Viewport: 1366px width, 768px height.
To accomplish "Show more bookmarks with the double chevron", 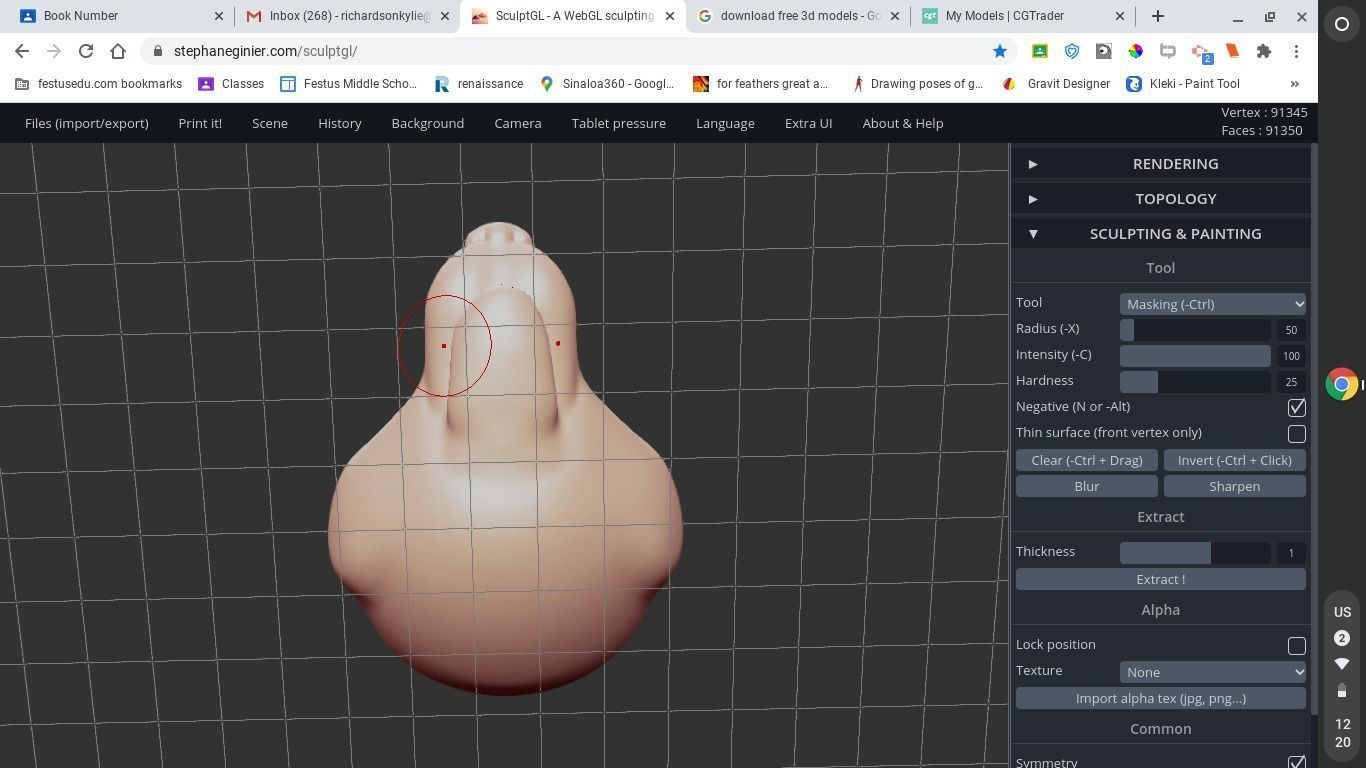I will click(1295, 84).
